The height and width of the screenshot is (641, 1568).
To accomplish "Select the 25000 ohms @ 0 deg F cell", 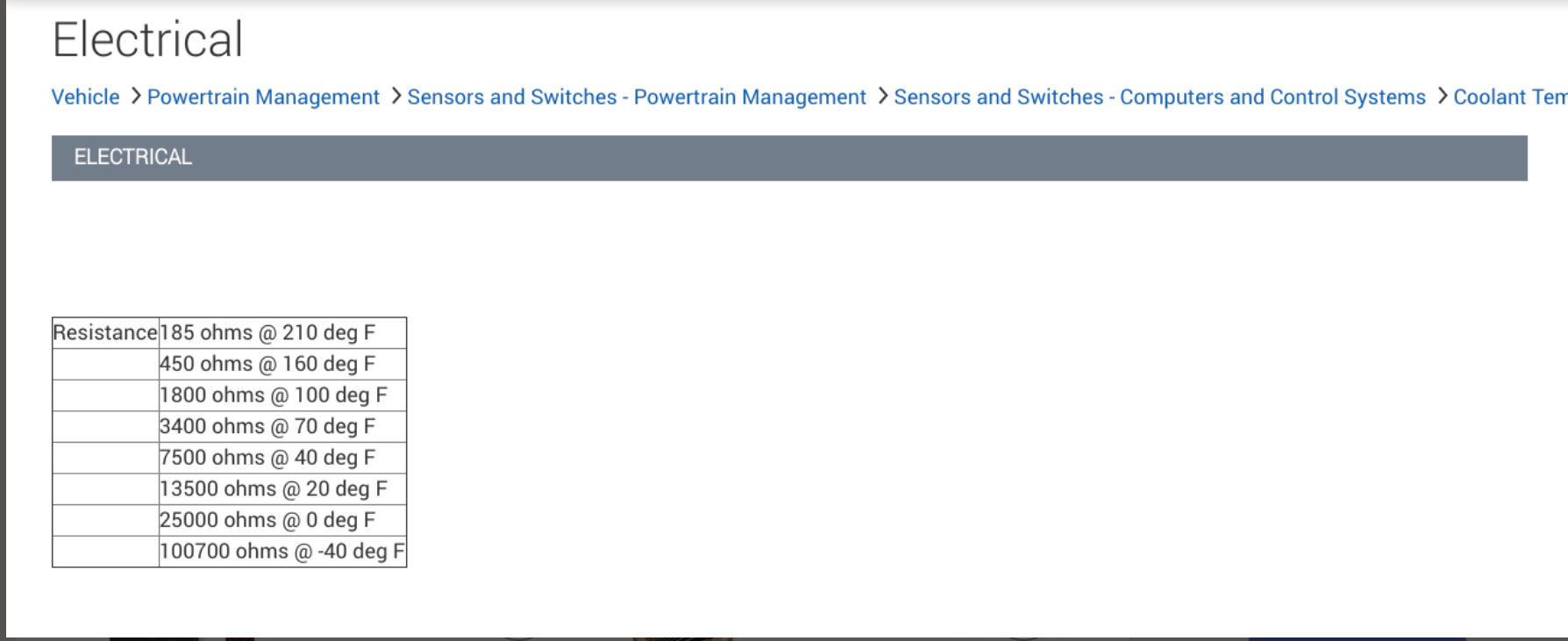I will [x=267, y=521].
